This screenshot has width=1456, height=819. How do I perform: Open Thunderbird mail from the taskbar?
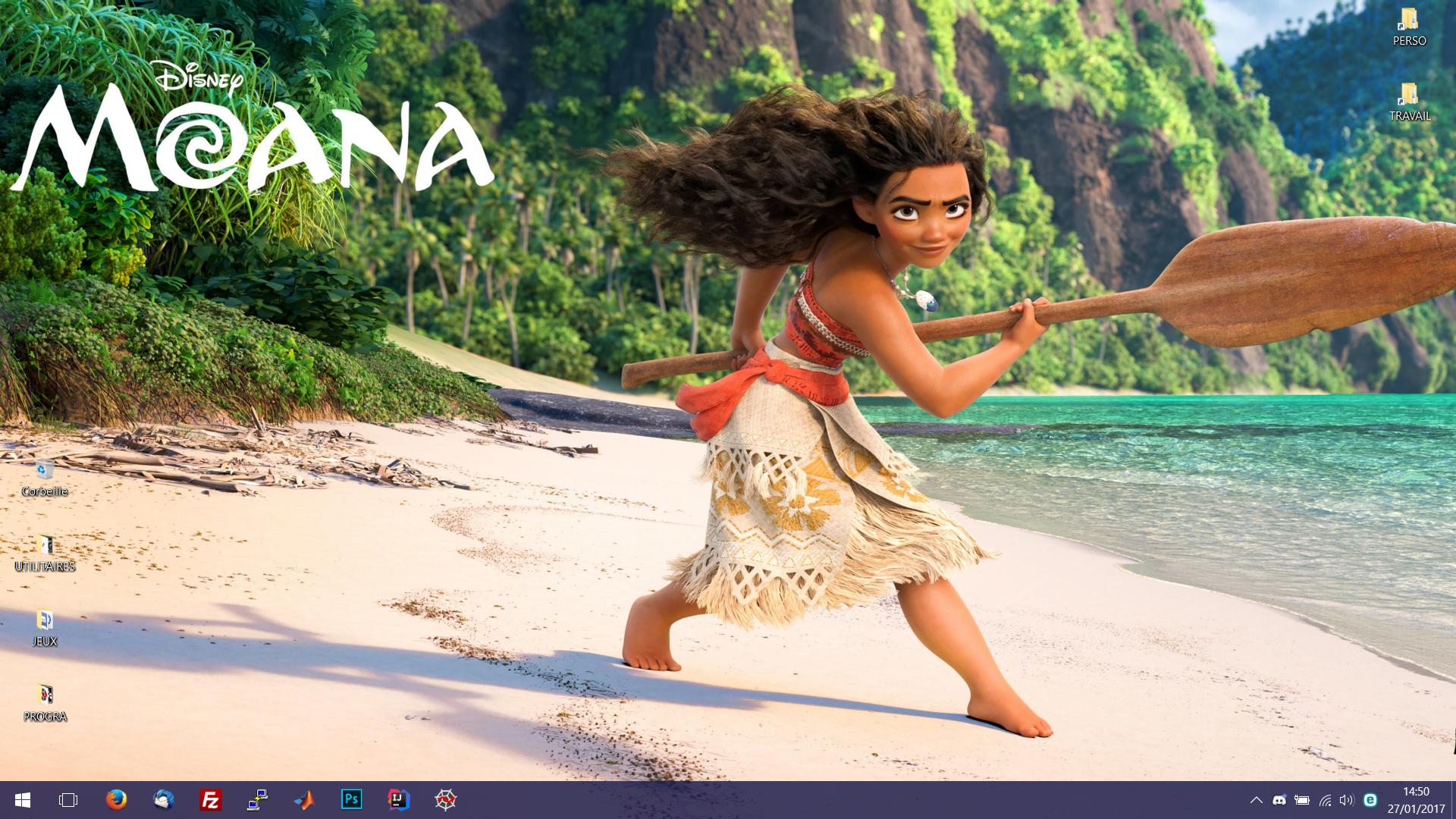coord(163,800)
